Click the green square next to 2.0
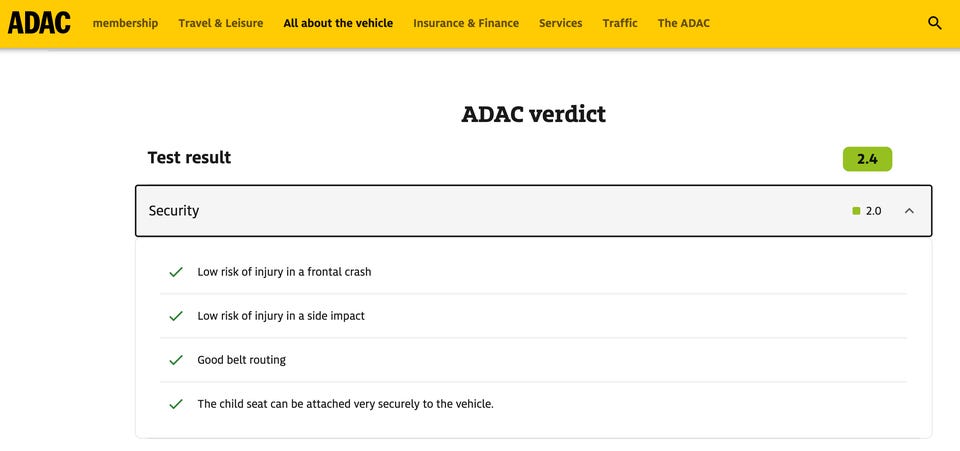 [x=856, y=211]
